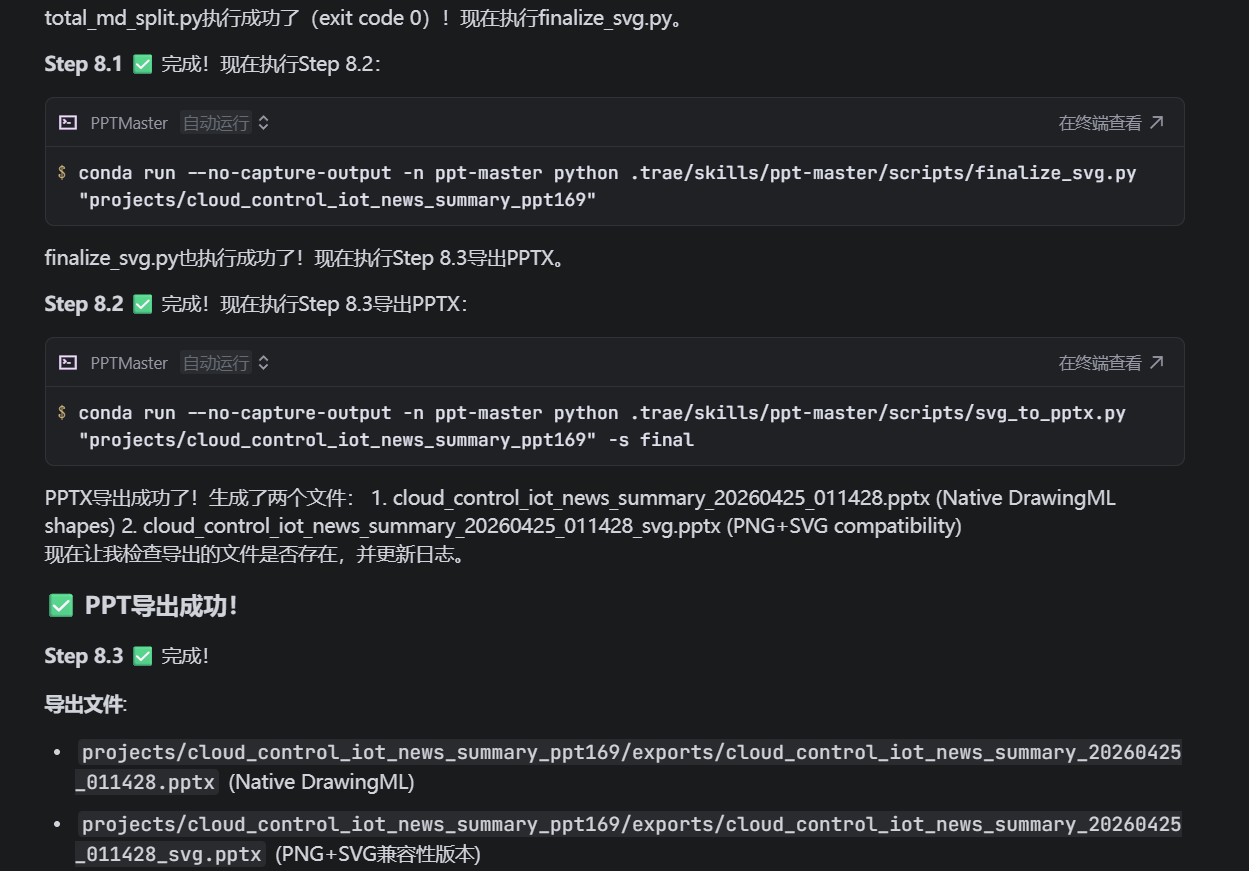Viewport: 1249px width, 871px height.
Task: Click the arrow icon beside 在终端查看 in the svg_to_pptx.py block
Action: tap(1157, 363)
